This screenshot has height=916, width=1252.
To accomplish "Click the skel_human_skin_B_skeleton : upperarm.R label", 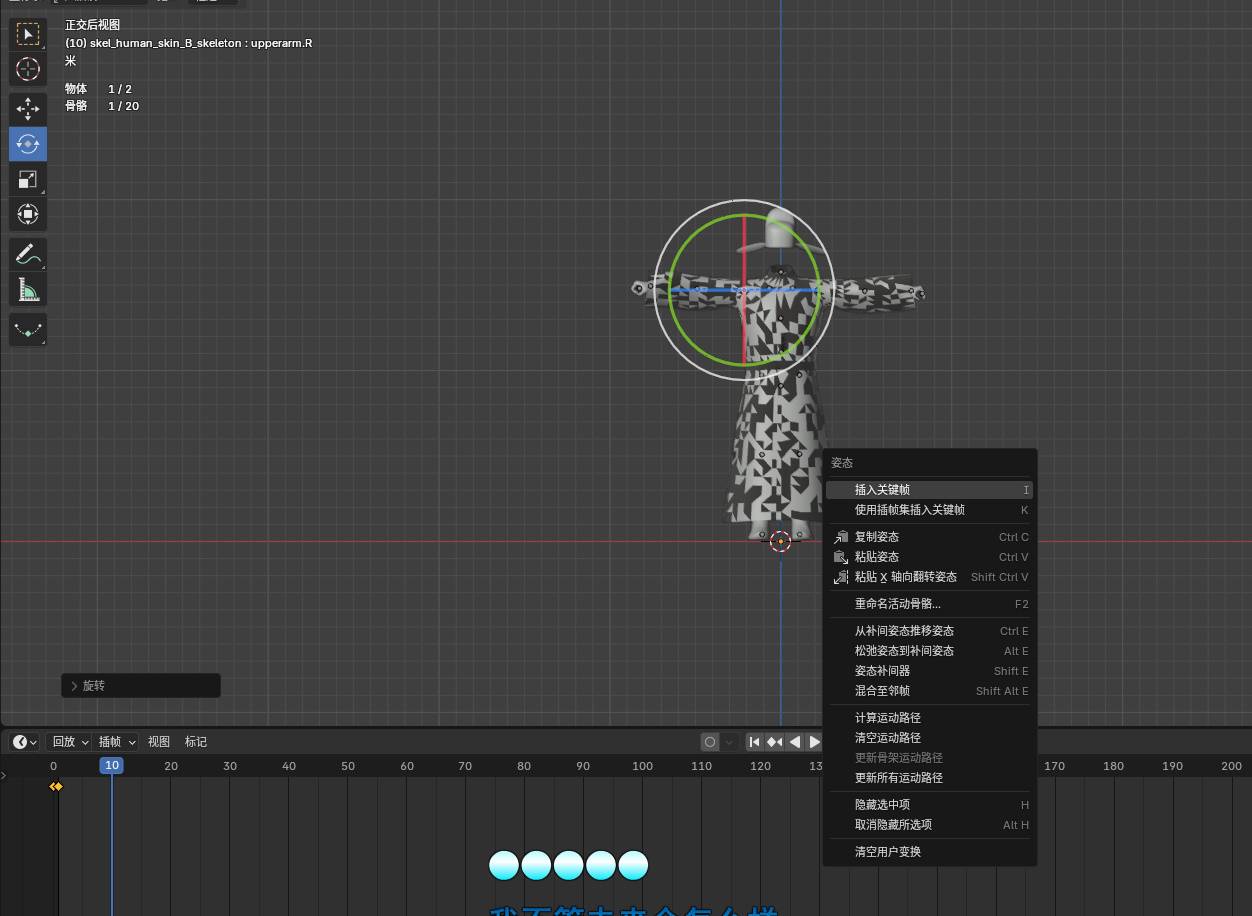I will click(189, 43).
